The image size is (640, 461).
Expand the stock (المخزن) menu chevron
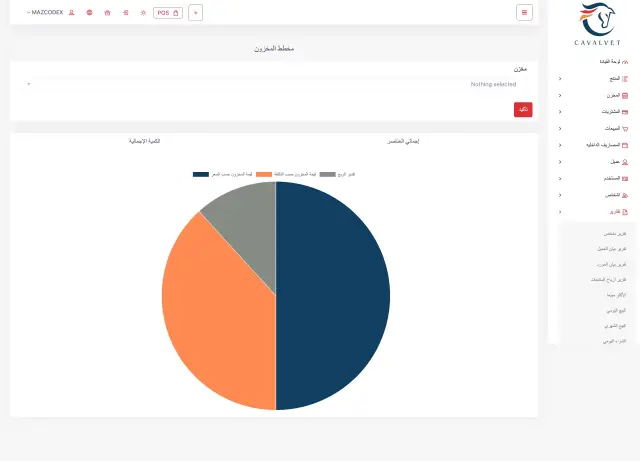point(560,95)
